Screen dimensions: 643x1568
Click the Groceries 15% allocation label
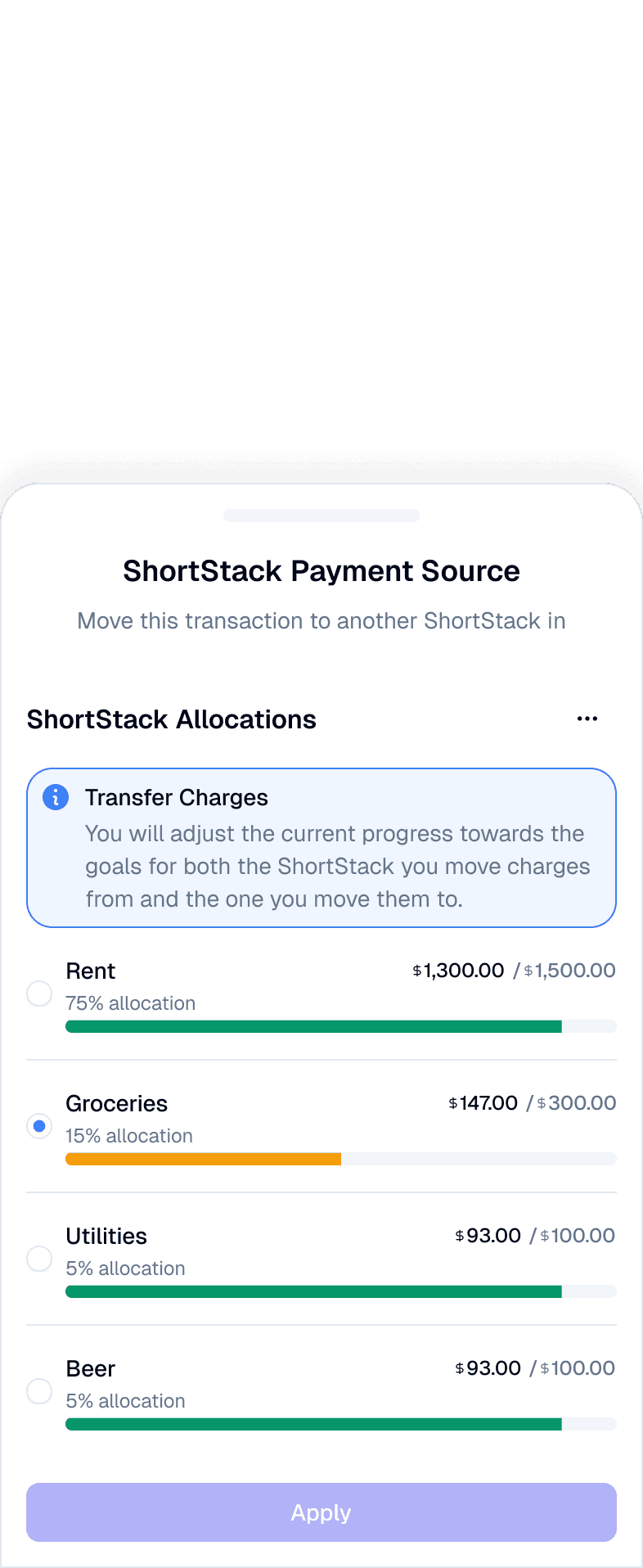(x=129, y=1136)
